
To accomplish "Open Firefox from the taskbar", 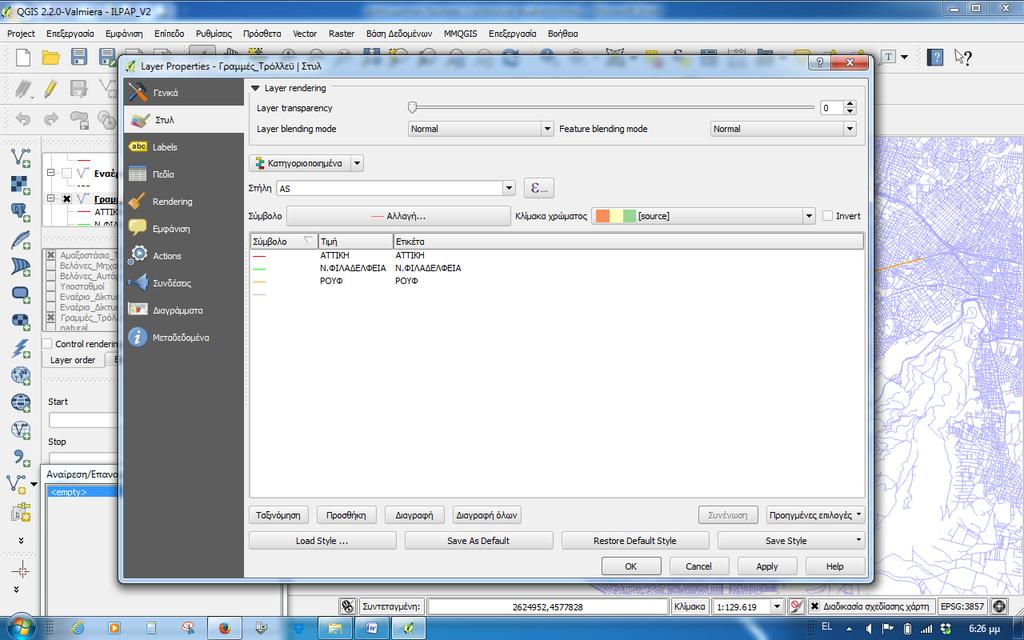I will coord(224,628).
